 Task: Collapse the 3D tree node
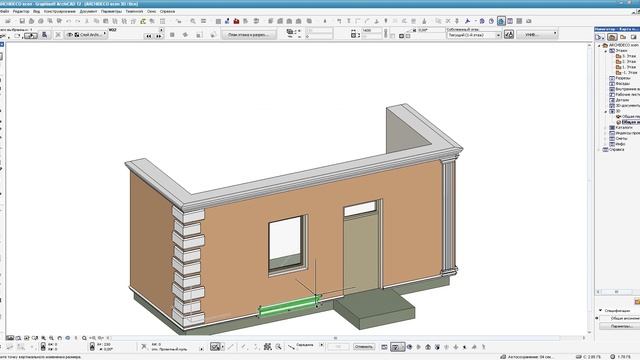point(606,111)
